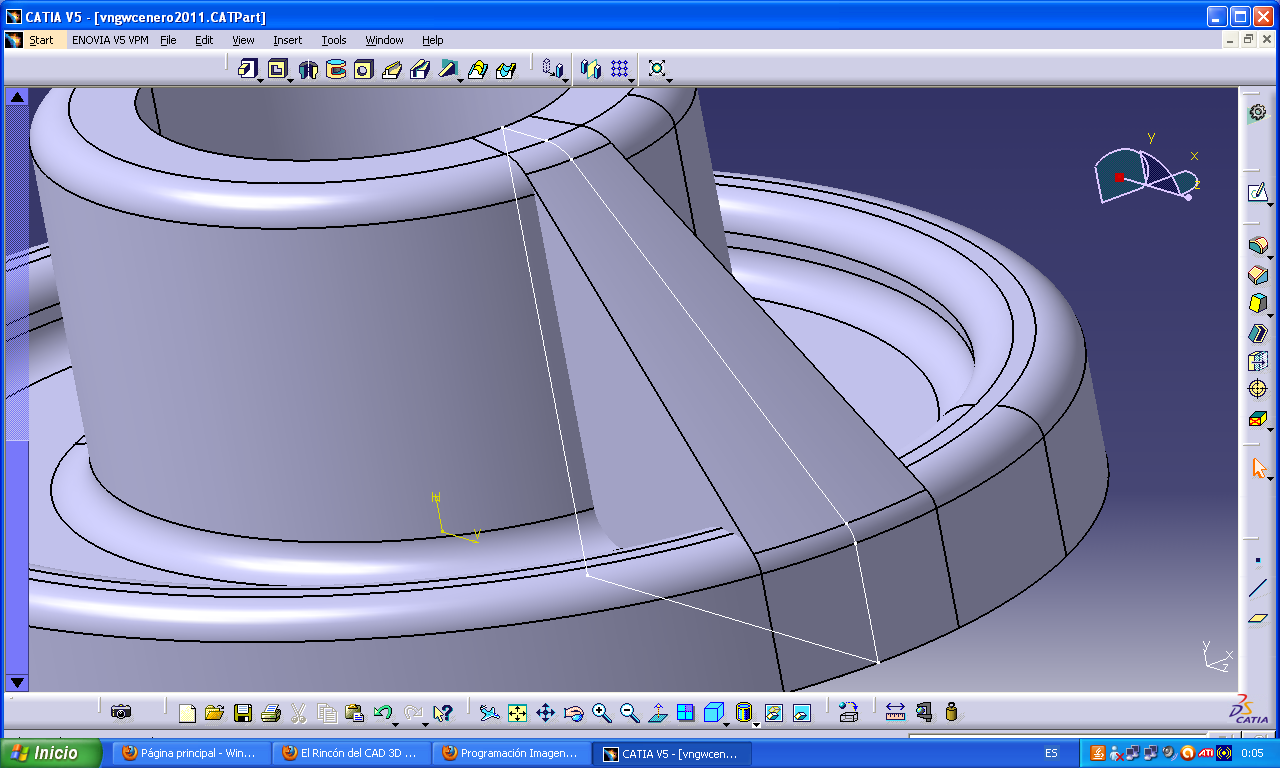Image resolution: width=1280 pixels, height=768 pixels.
Task: Select the Point creation tool
Action: coord(1258,561)
